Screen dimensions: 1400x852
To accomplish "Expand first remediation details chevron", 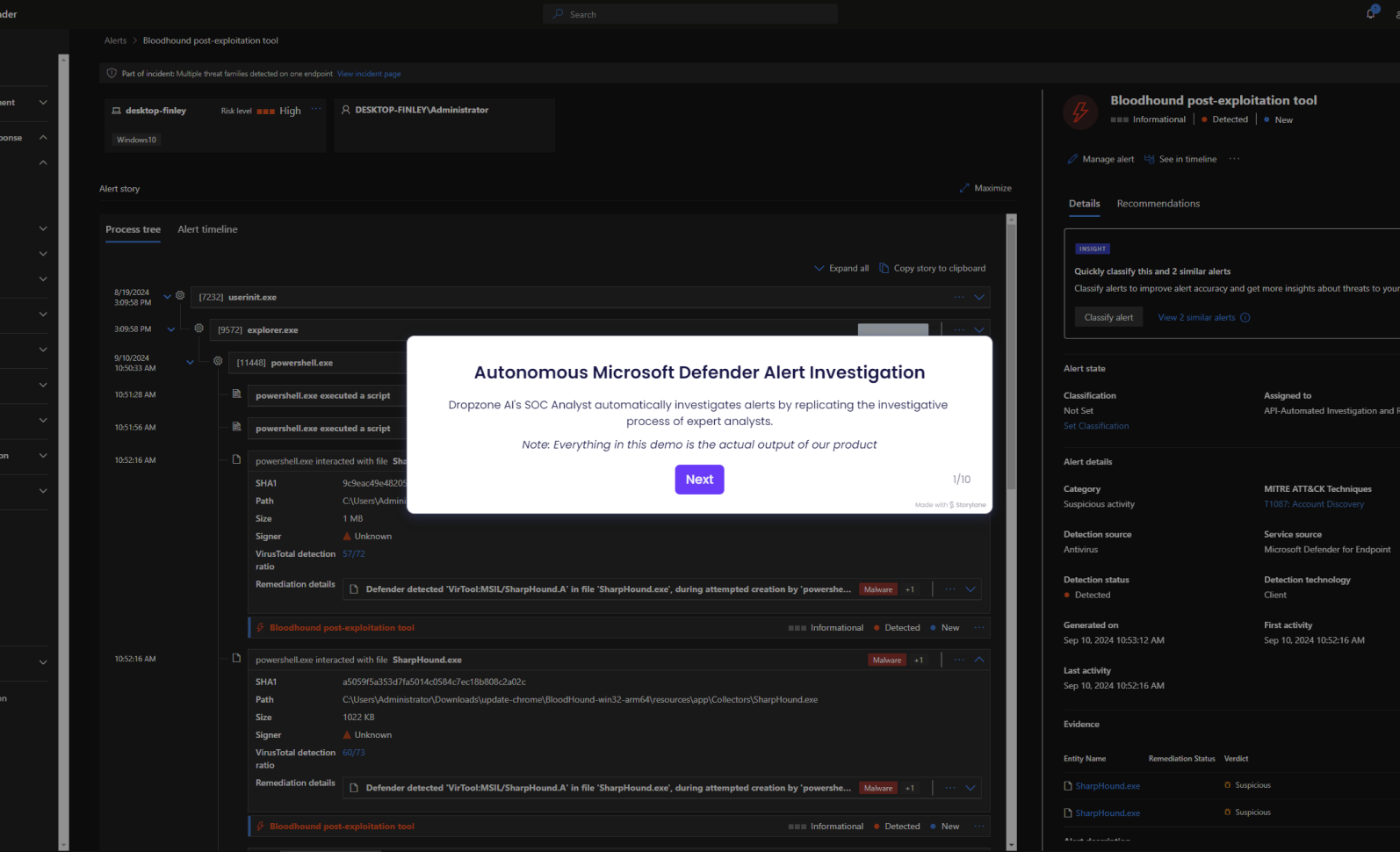I will [x=971, y=589].
